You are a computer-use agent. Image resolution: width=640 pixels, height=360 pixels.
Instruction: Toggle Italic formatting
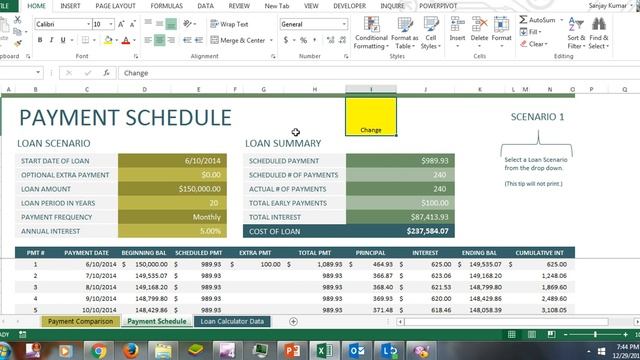click(51, 40)
